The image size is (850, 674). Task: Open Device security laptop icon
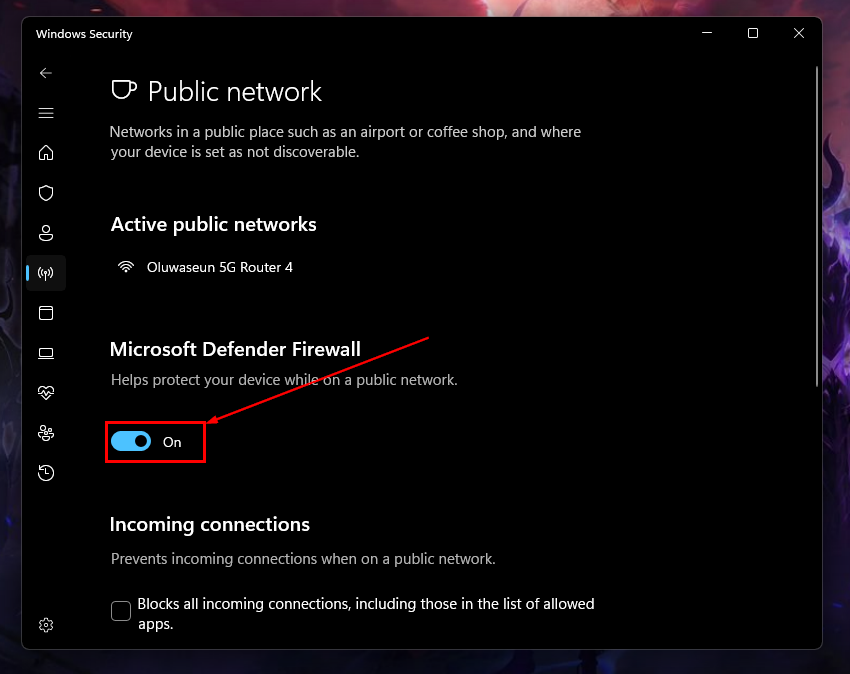[x=46, y=353]
